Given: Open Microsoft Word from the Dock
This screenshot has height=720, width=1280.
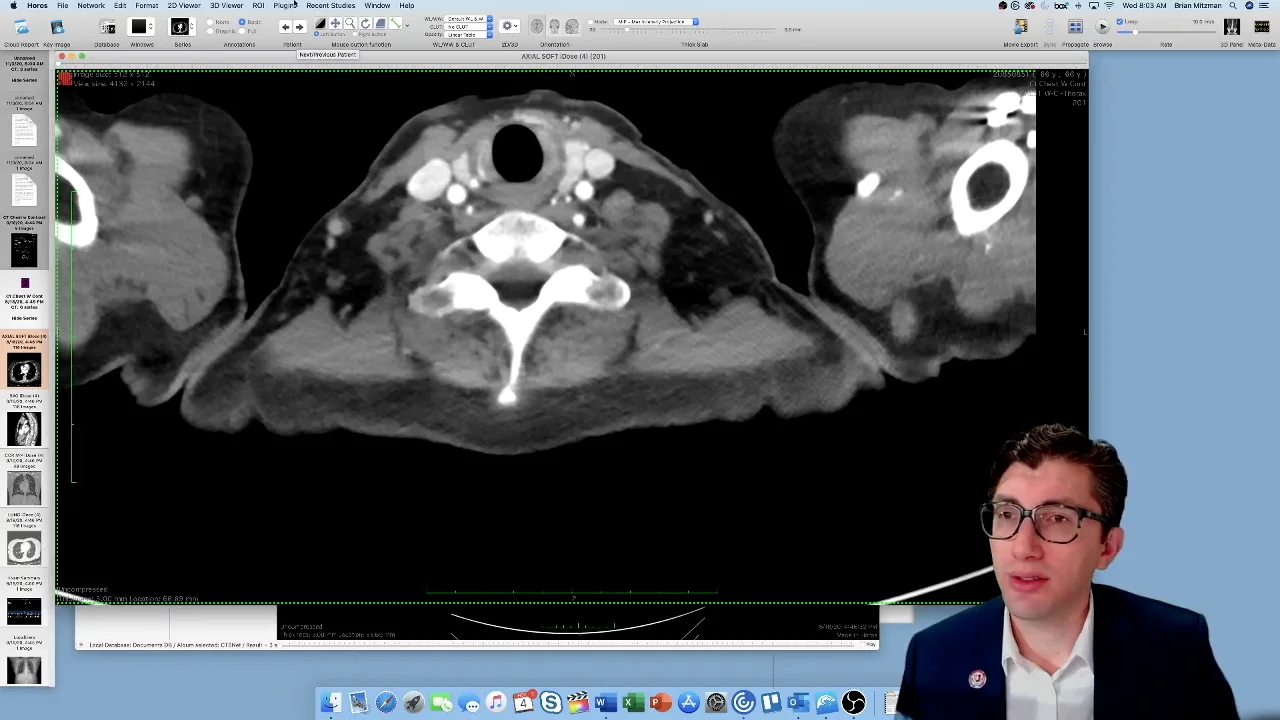Looking at the screenshot, I should click(605, 703).
